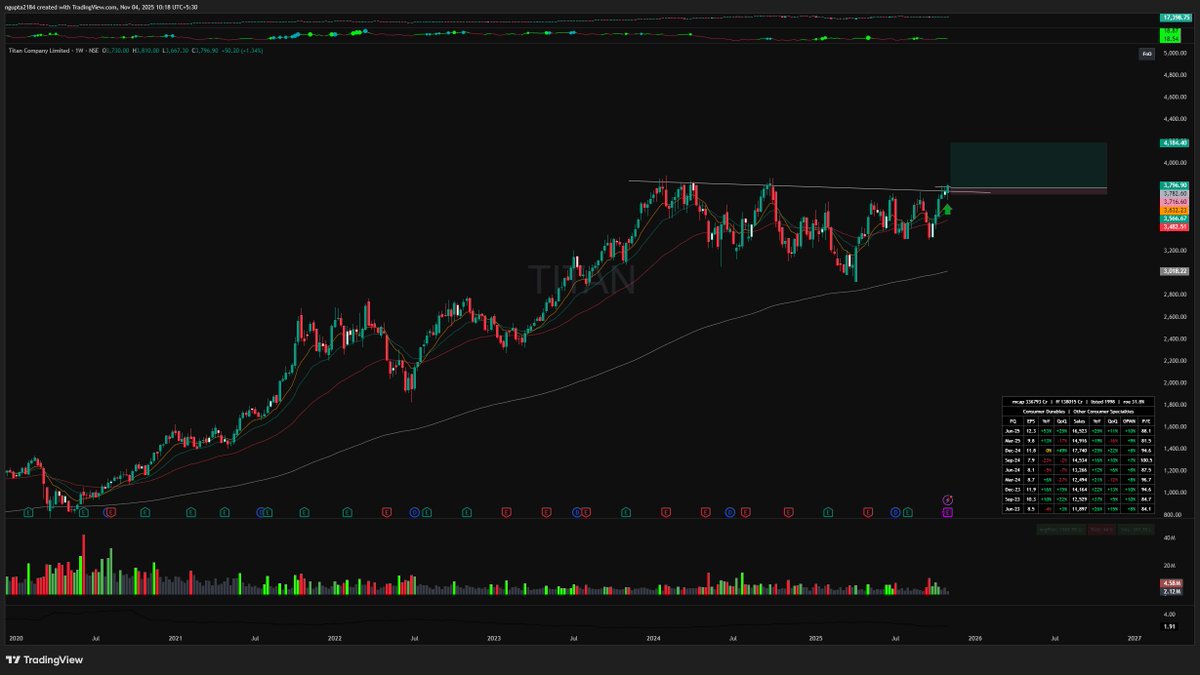Click the 4.58M volume value label
This screenshot has width=1200, height=675.
tap(1170, 583)
